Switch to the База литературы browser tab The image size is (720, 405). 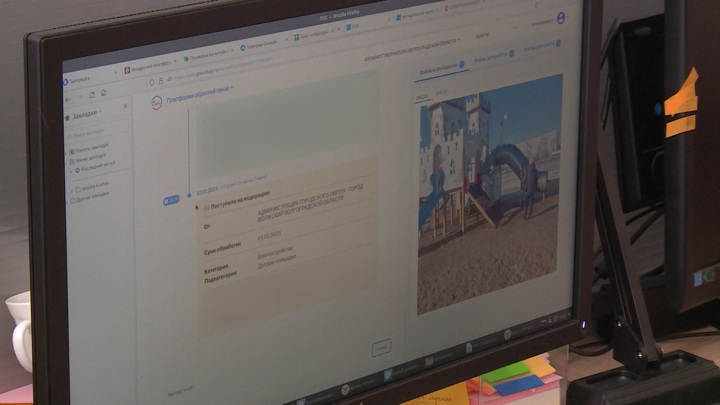(x=316, y=34)
